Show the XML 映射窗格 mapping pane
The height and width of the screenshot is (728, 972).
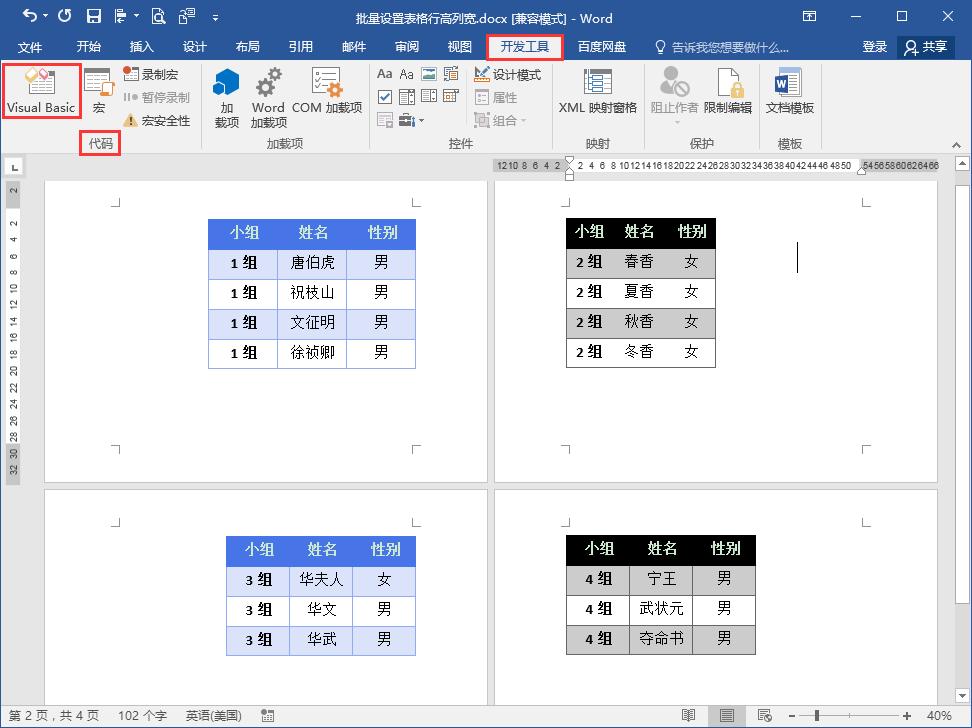point(596,96)
